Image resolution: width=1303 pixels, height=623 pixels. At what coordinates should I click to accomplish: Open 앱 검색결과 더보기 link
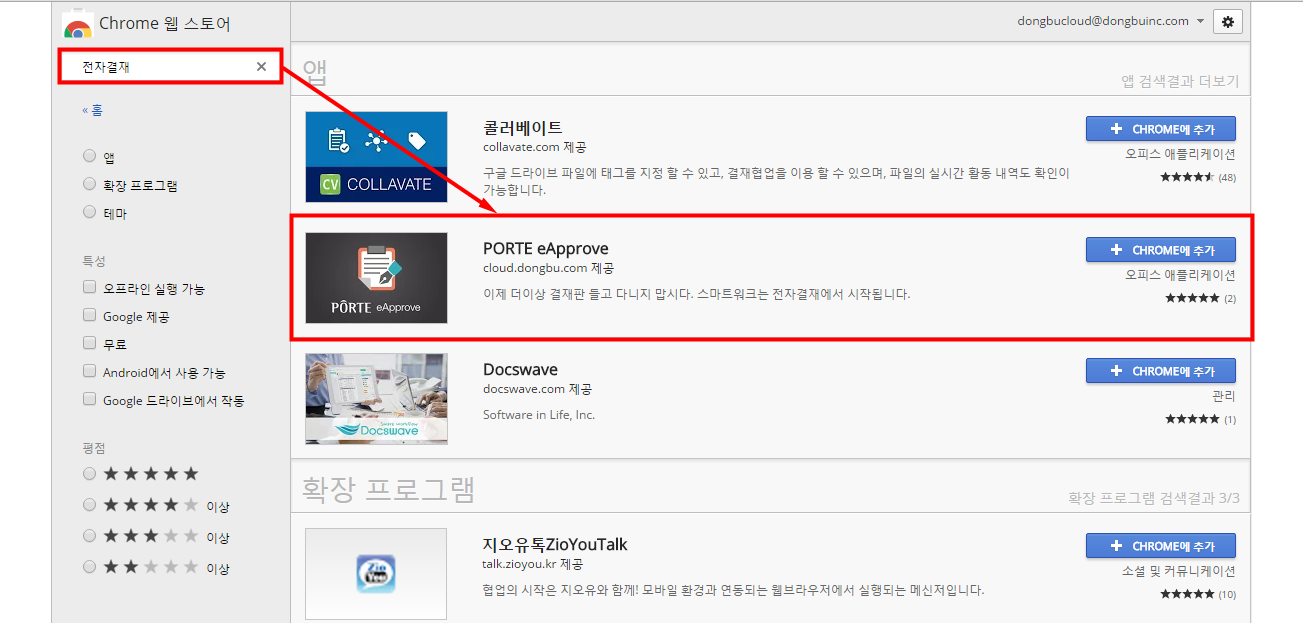(x=1180, y=81)
